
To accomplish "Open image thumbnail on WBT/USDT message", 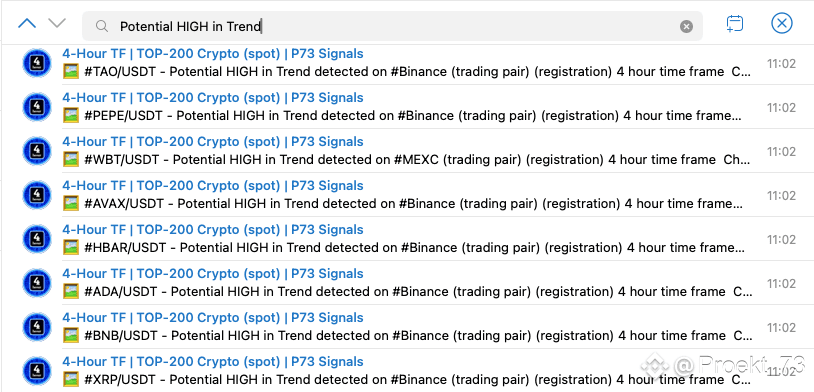I will click(71, 159).
